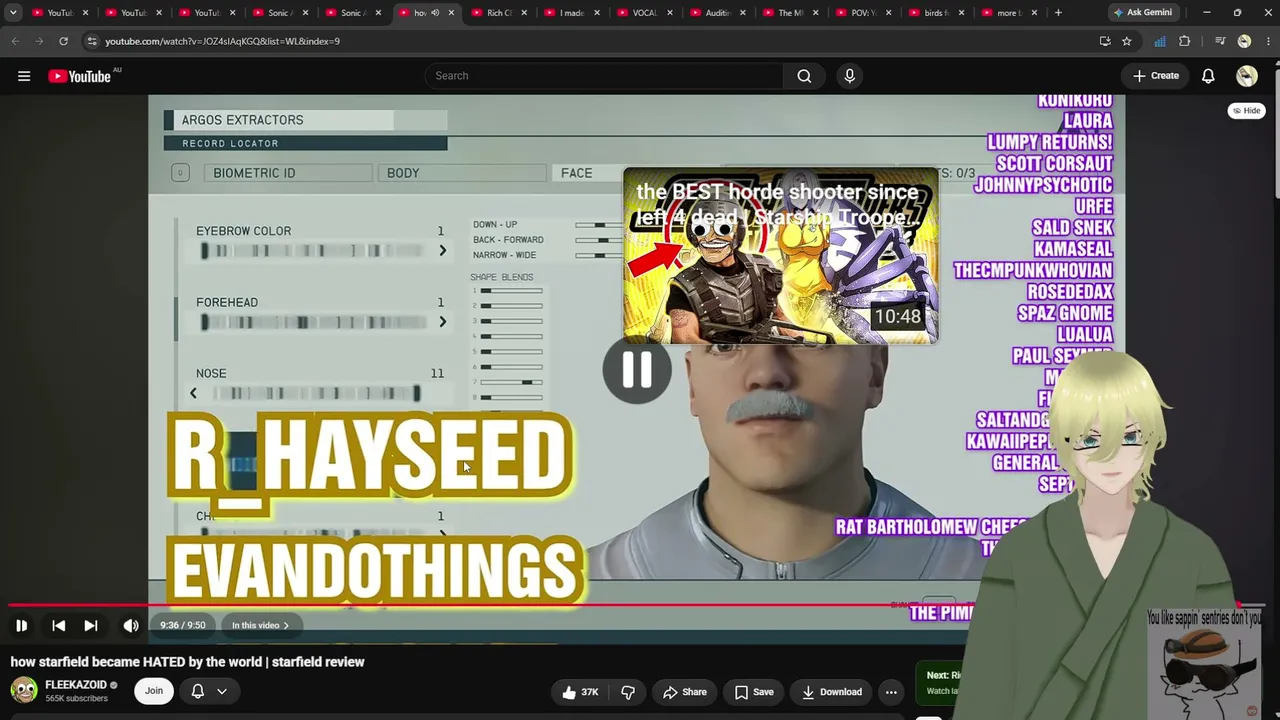Open the YouTube guide hamburger menu

(24, 76)
